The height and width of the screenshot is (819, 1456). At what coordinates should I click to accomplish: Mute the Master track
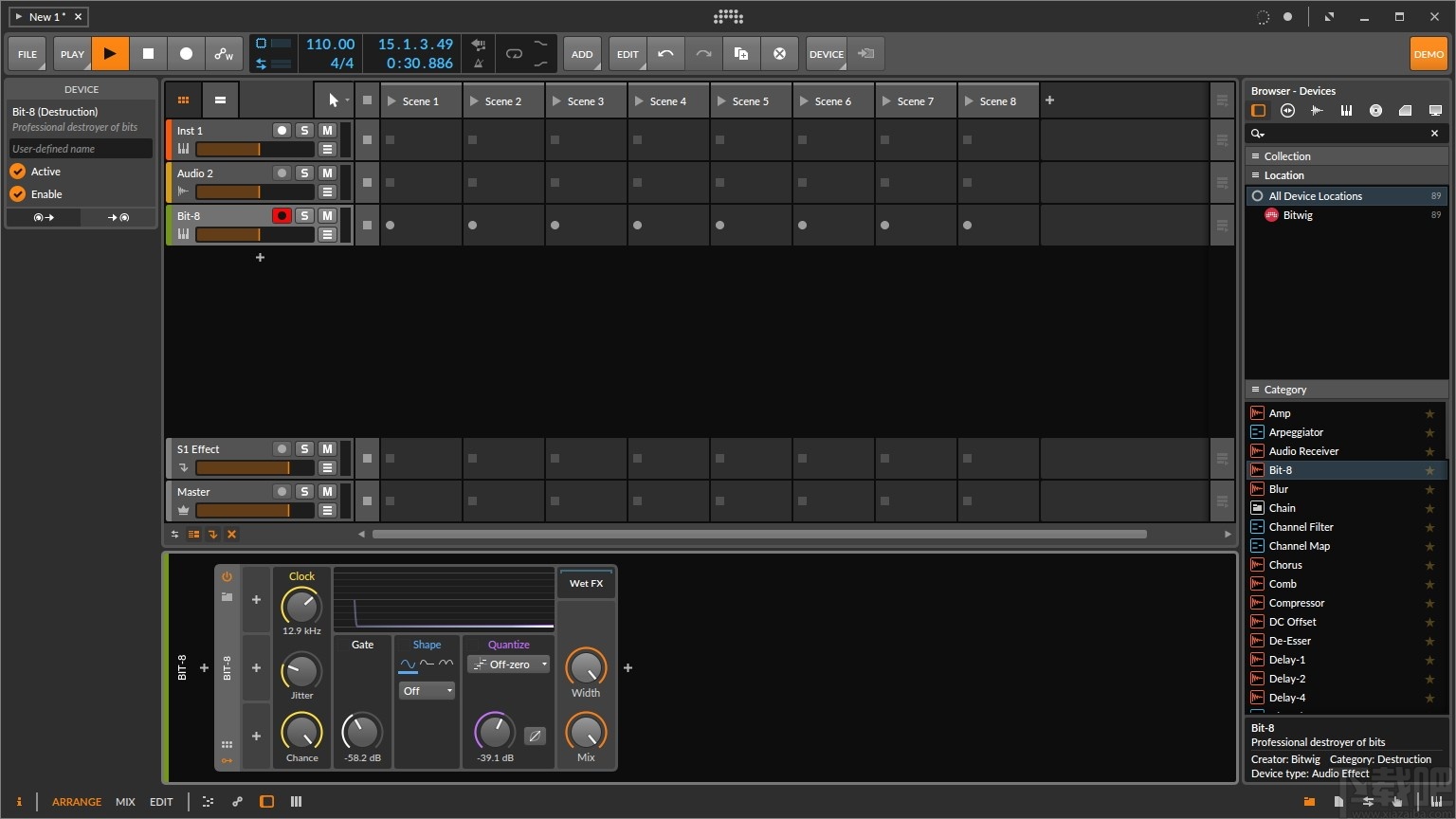click(x=327, y=491)
